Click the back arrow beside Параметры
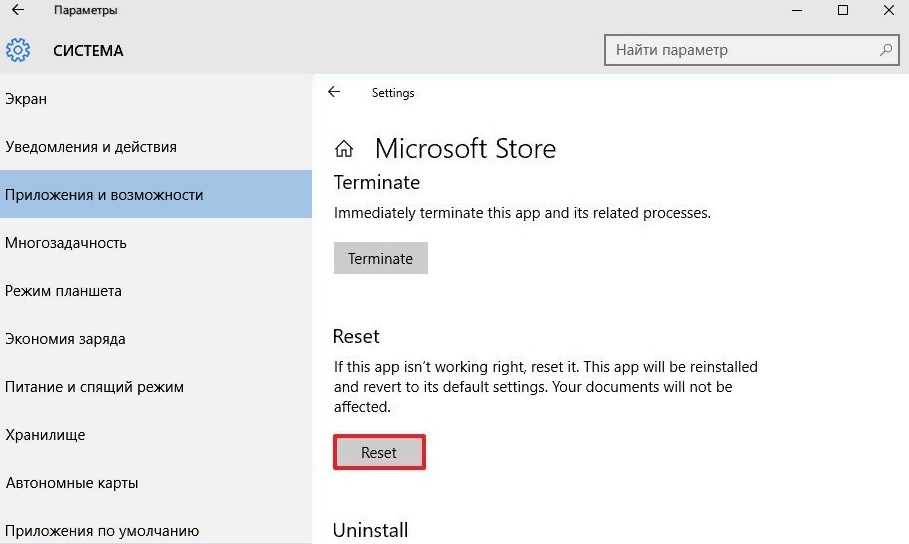This screenshot has height=544, width=909. (x=18, y=10)
